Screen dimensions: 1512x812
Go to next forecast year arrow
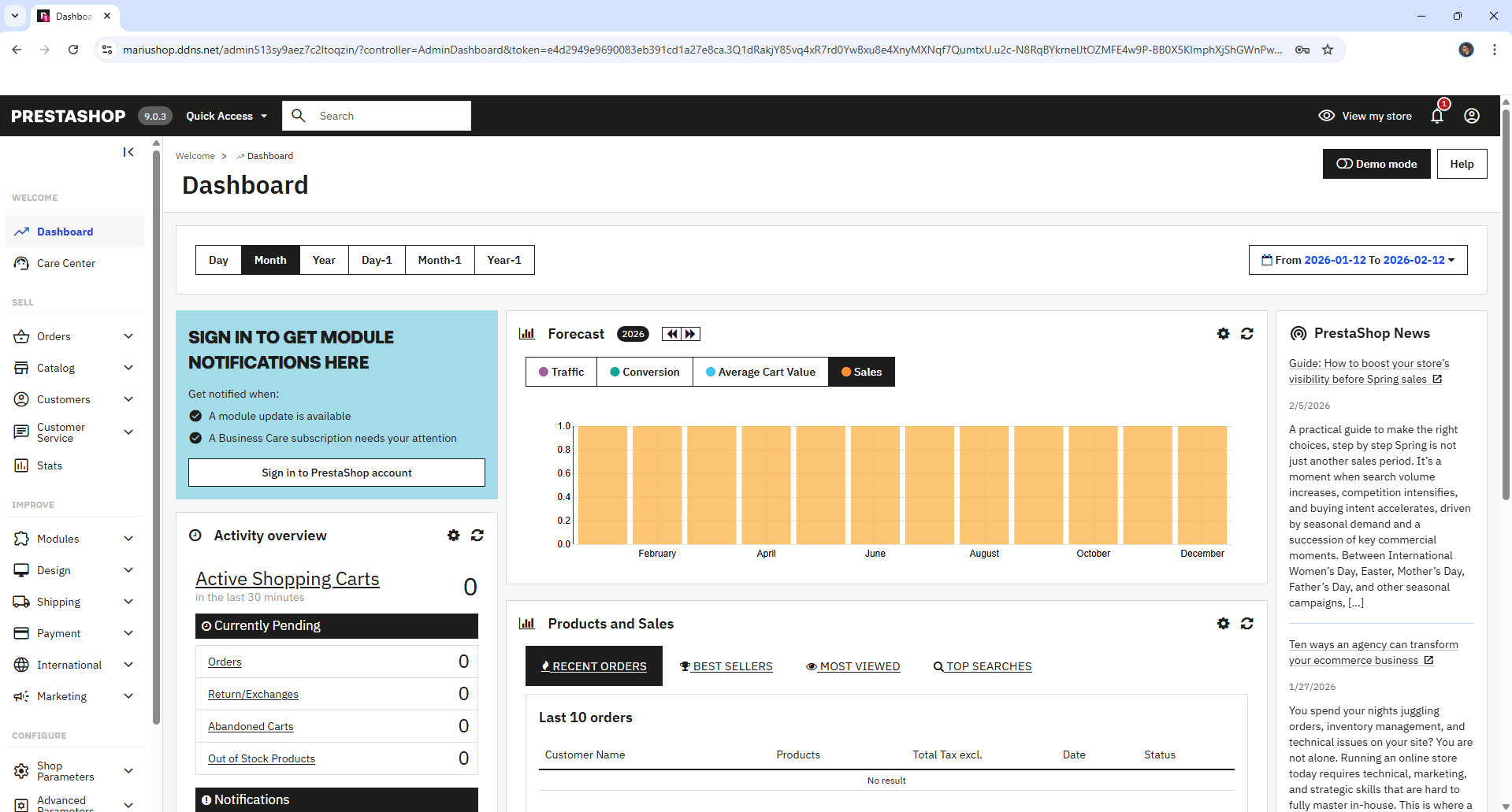[x=690, y=334]
